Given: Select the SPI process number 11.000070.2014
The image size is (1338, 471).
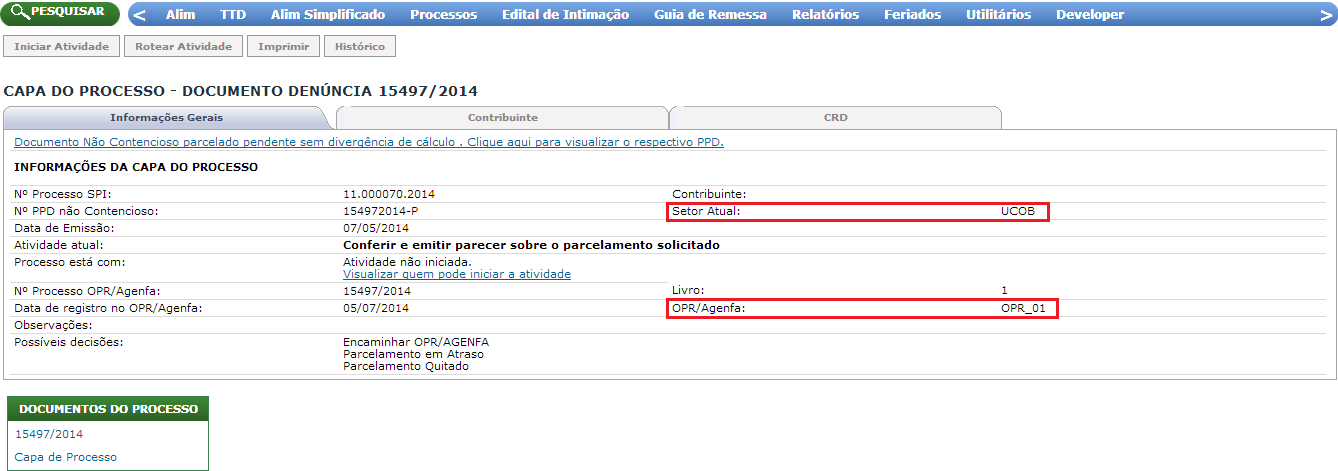Looking at the screenshot, I should coord(389,194).
